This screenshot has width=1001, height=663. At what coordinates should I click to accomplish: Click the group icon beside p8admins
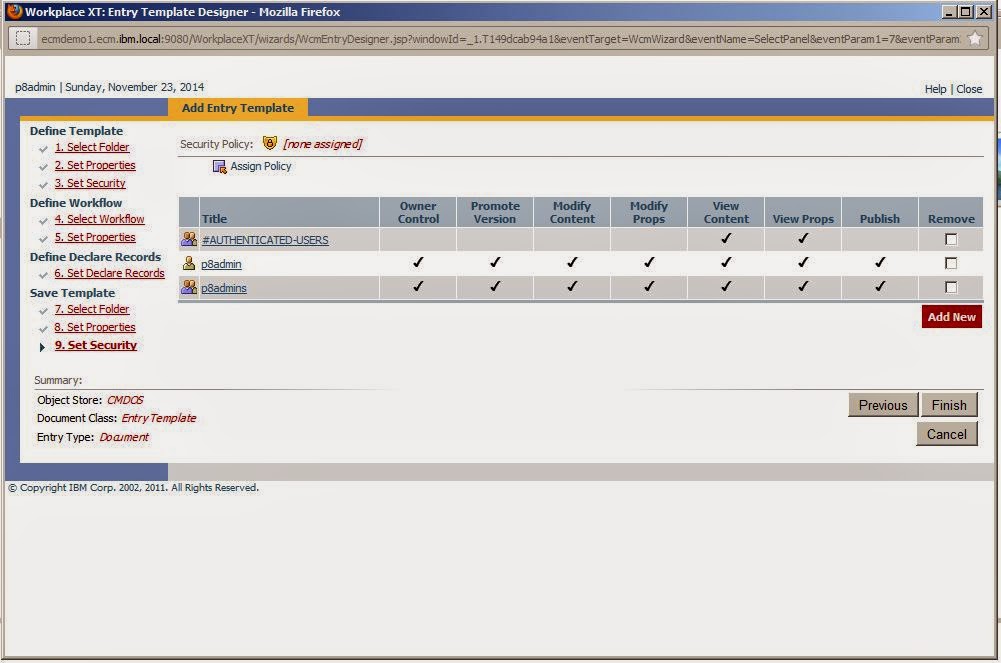pos(189,287)
